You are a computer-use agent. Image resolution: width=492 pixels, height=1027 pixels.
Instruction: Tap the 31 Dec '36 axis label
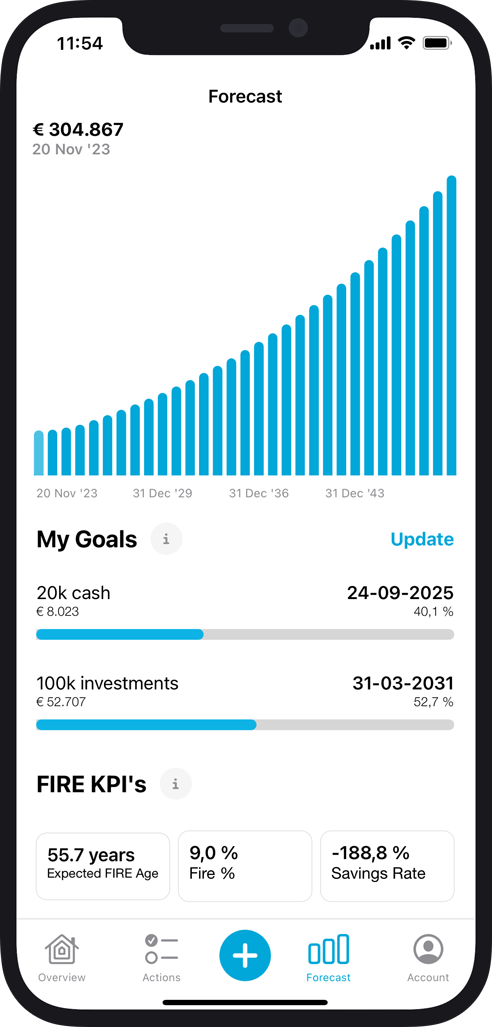(x=259, y=493)
